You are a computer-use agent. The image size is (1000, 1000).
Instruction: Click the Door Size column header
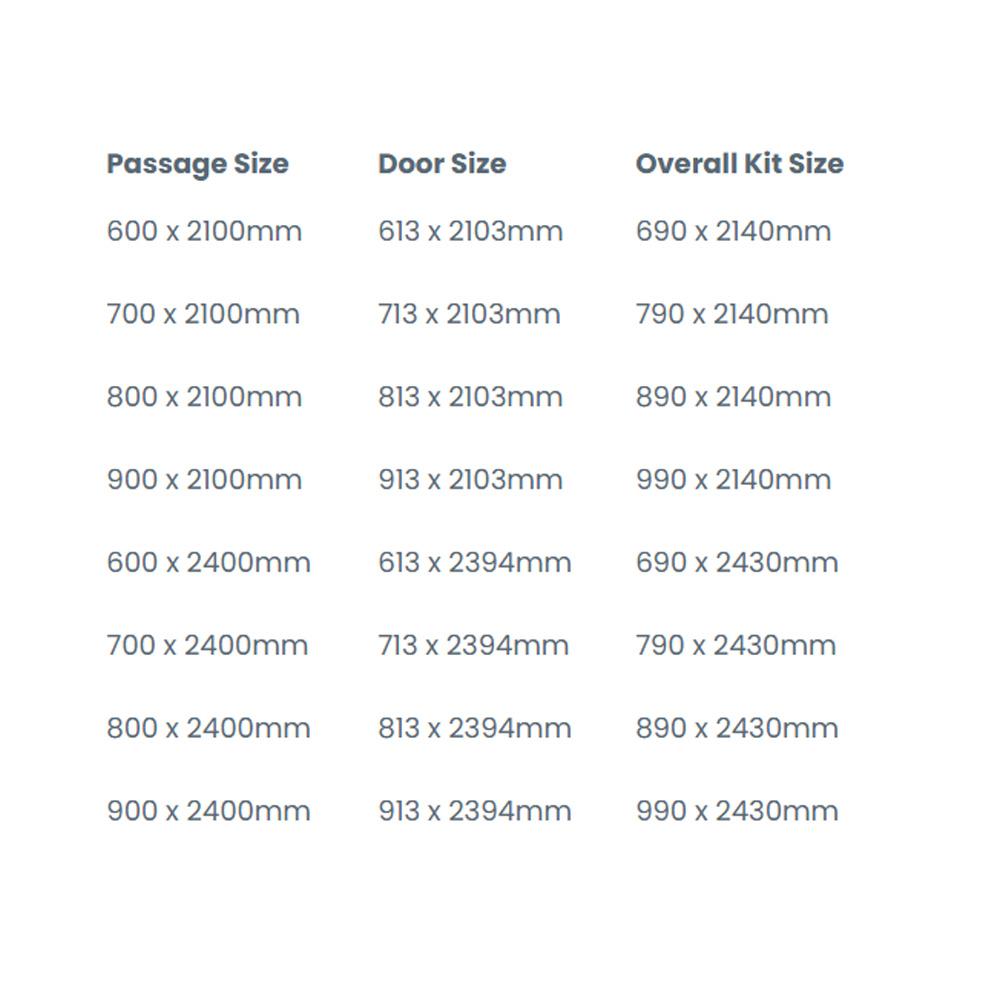[442, 164]
